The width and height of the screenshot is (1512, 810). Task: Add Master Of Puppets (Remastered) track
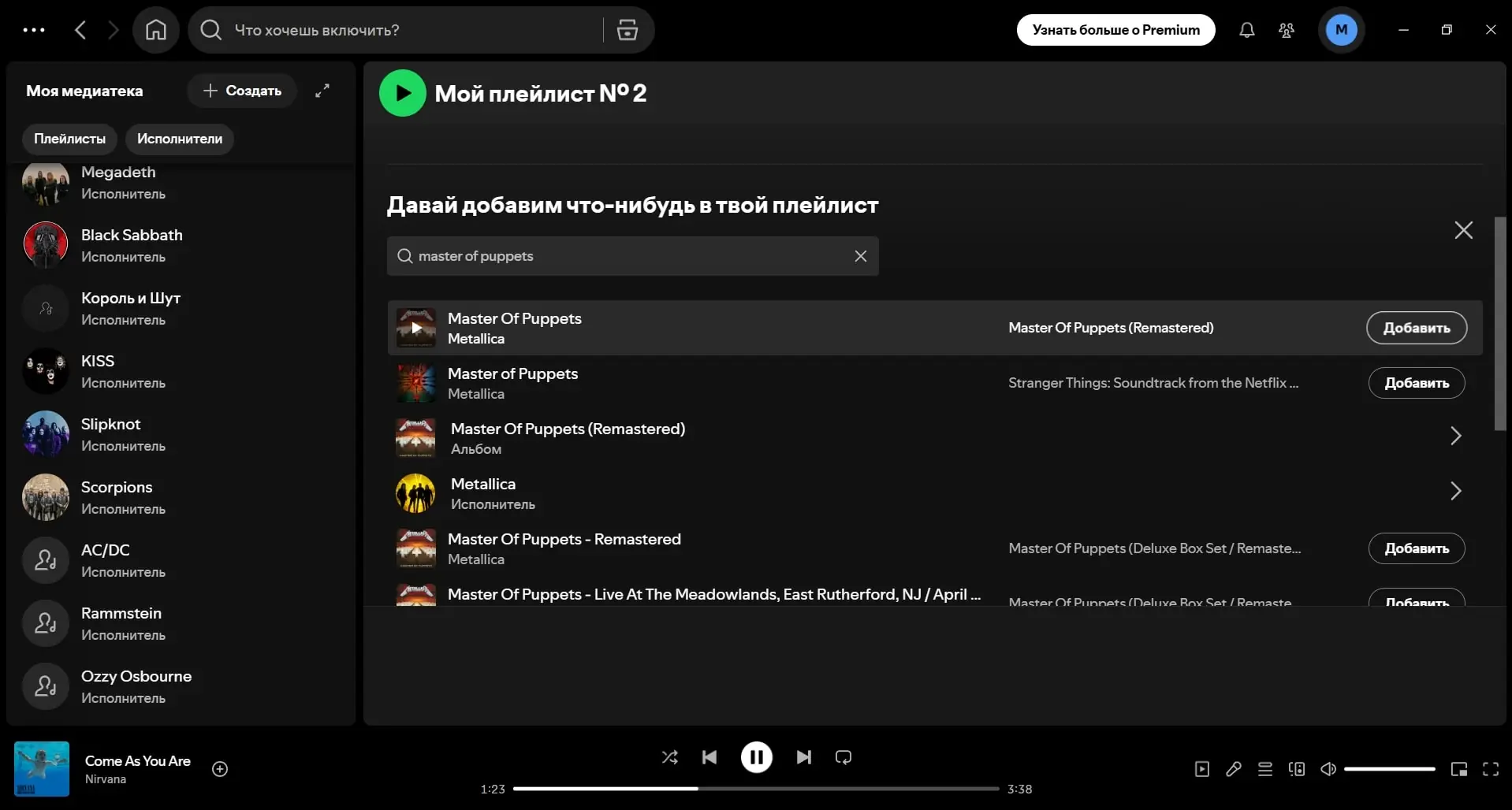pyautogui.click(x=1417, y=328)
